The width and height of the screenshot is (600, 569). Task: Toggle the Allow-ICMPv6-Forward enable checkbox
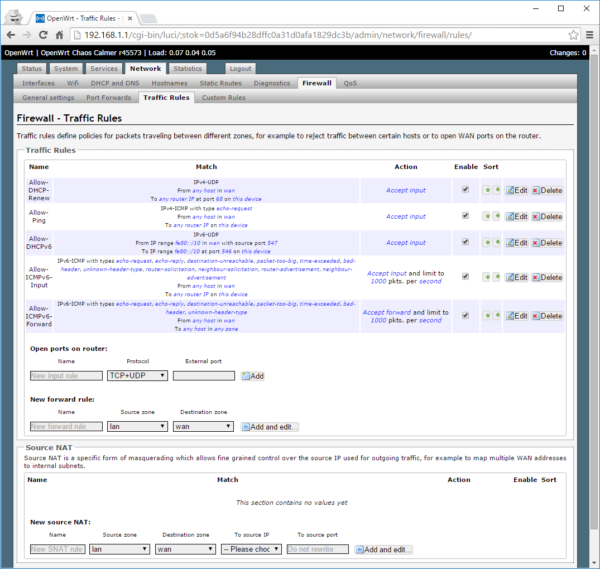(465, 315)
